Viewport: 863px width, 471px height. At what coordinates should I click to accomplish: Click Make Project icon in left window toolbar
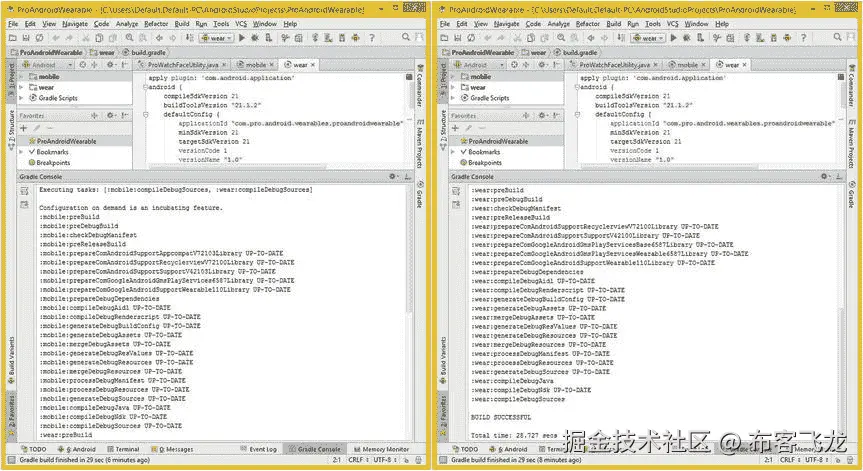(189, 38)
